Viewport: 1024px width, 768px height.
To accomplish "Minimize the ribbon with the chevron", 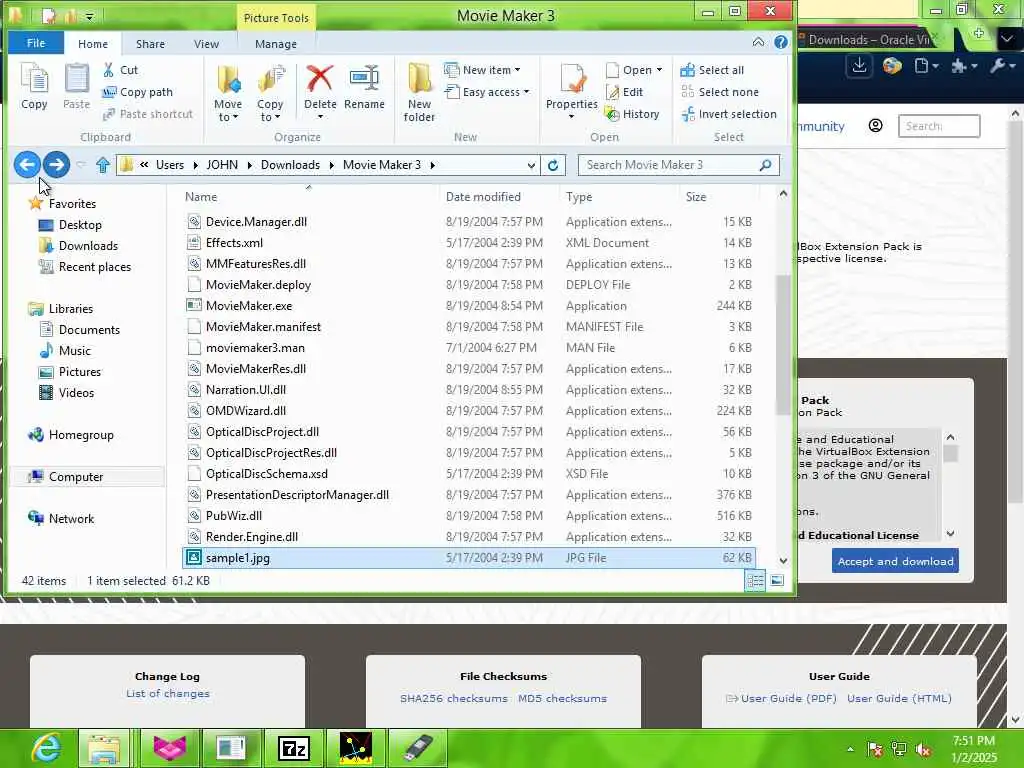I will pos(758,42).
